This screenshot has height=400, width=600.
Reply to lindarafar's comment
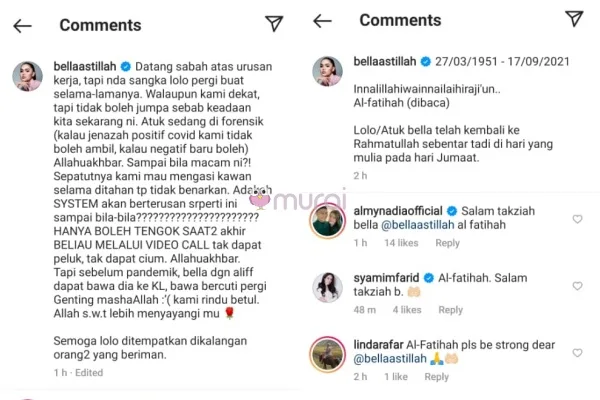tap(436, 377)
